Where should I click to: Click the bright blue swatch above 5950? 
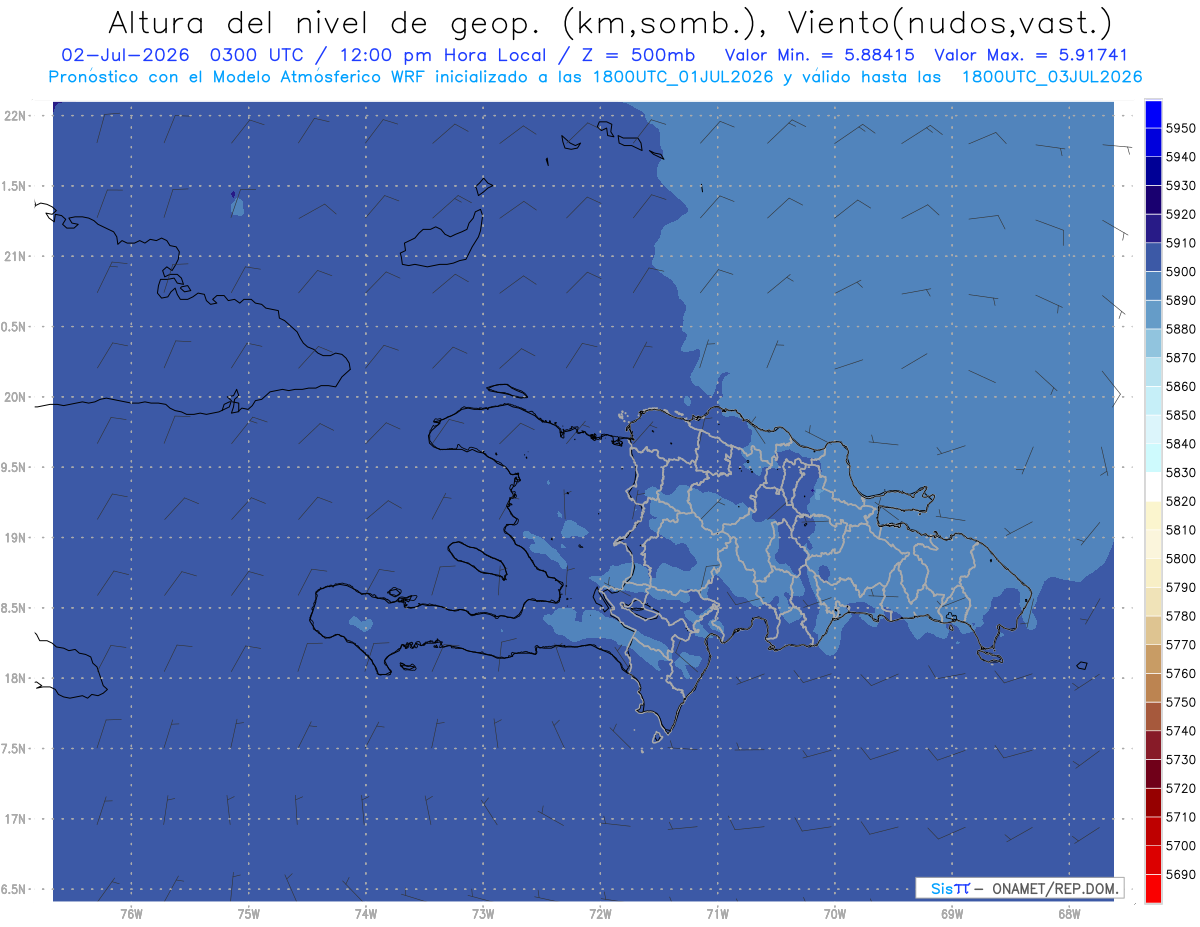coord(1153,114)
